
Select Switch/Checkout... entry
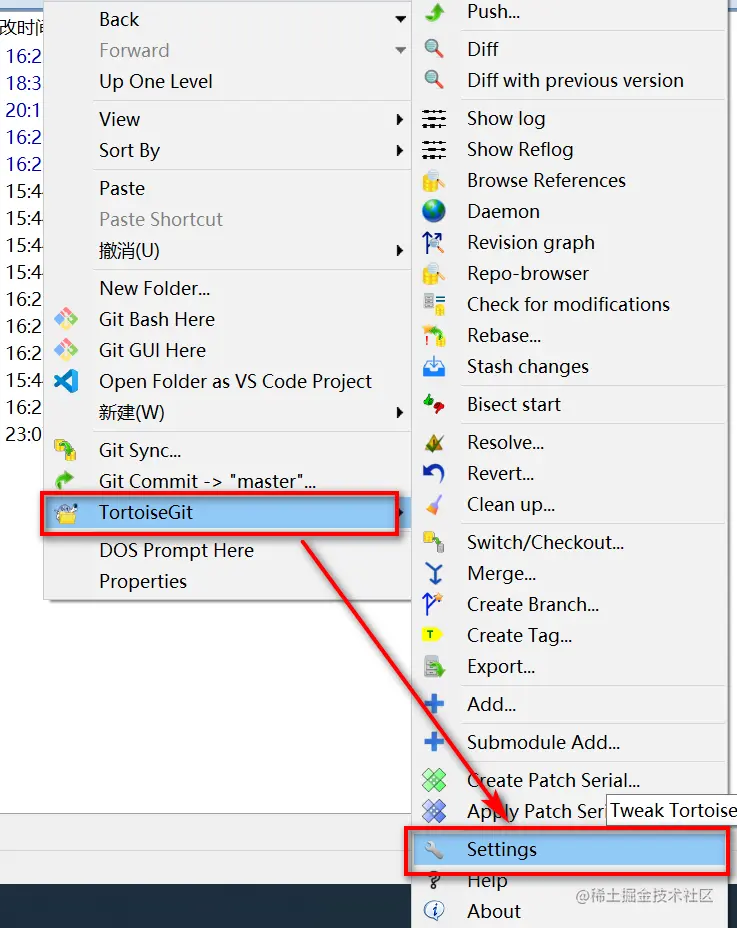[545, 542]
